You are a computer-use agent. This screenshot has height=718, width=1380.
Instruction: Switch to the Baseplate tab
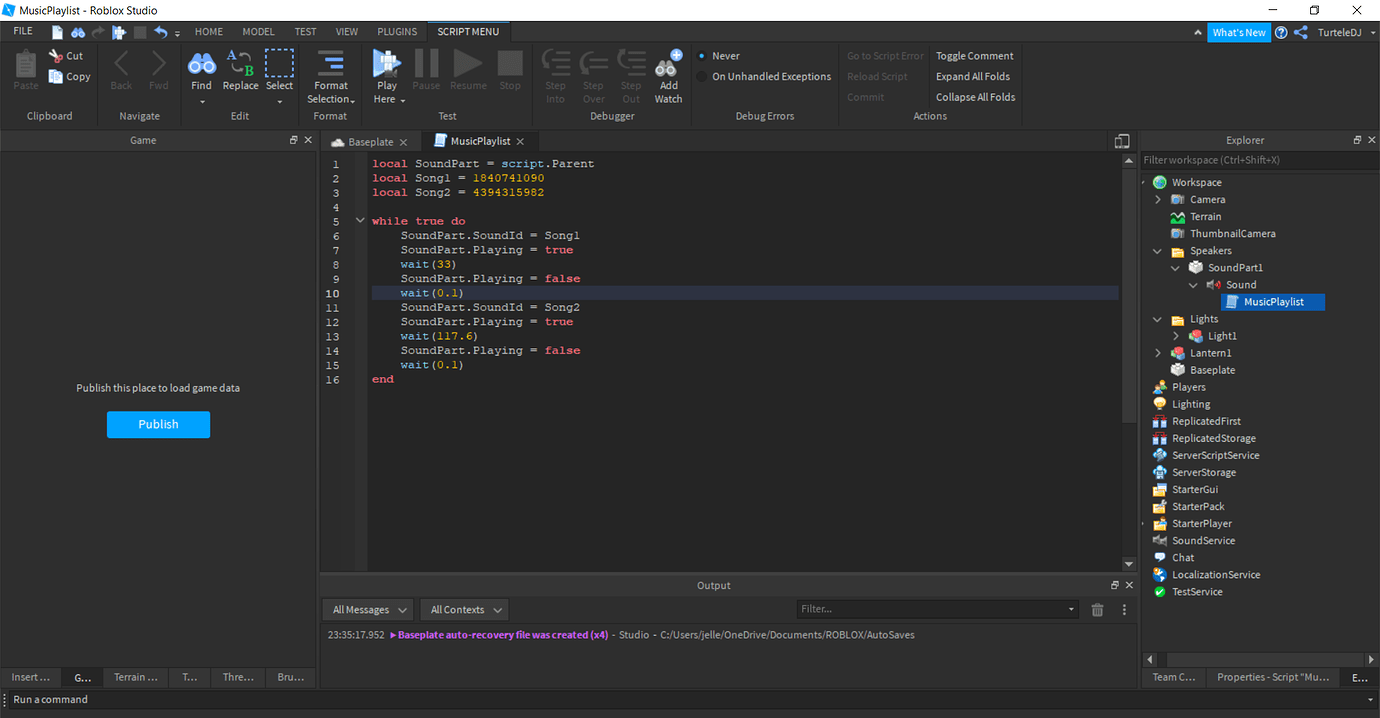tap(371, 141)
